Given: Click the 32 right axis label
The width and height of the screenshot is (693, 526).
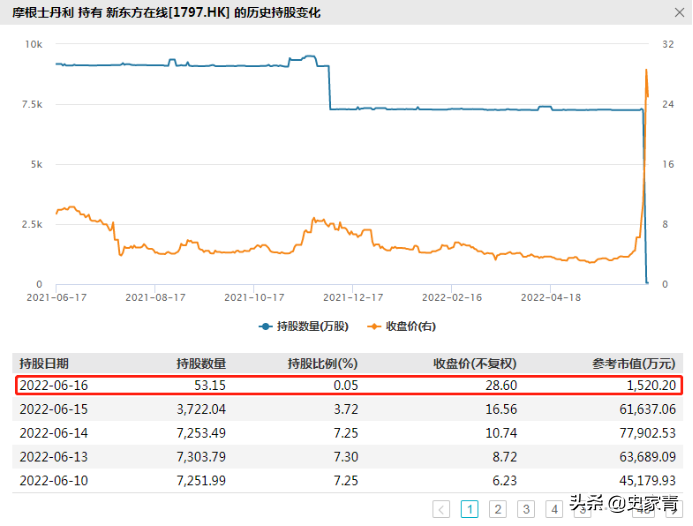Looking at the screenshot, I should (668, 44).
